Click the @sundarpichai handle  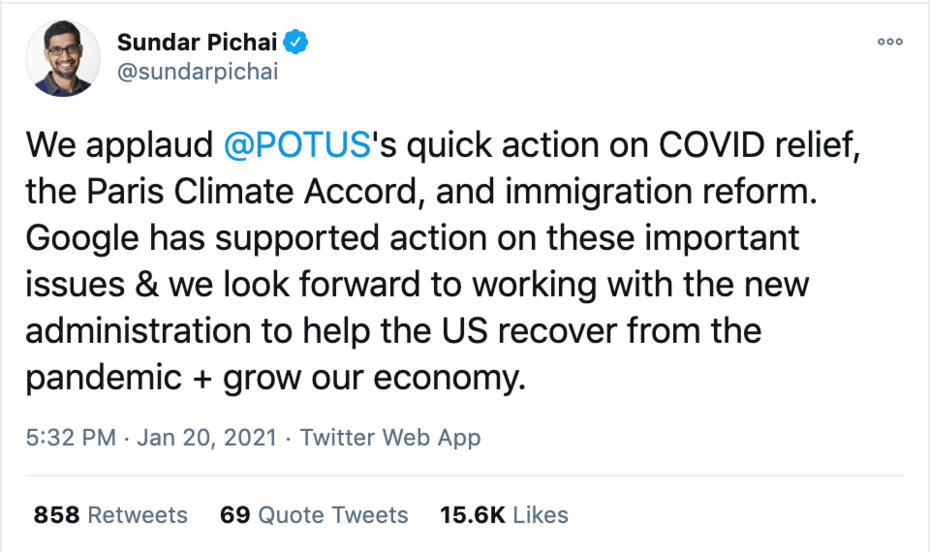coord(197,72)
